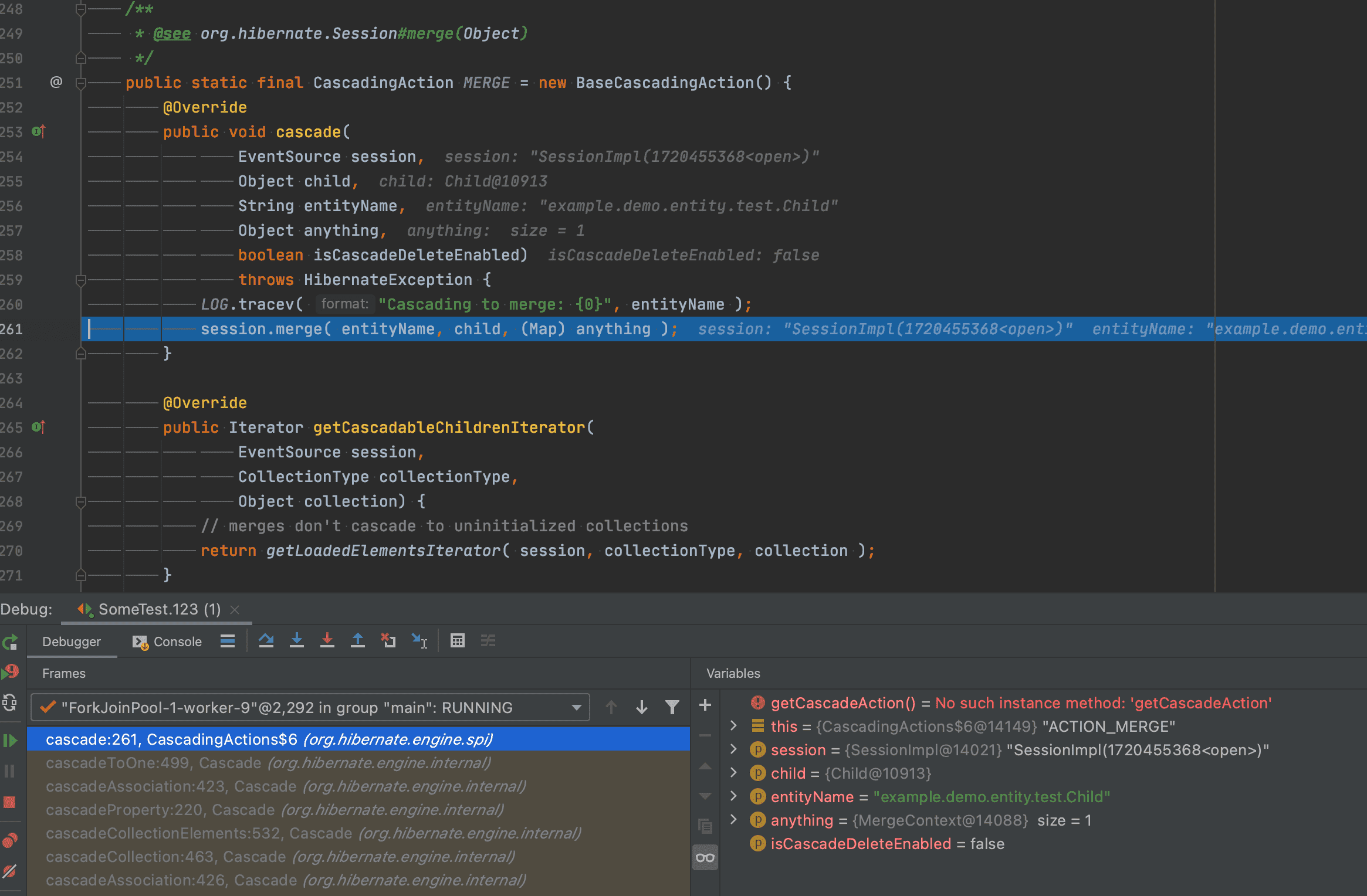Click the Step Into icon
This screenshot has height=896, width=1367.
pos(297,641)
